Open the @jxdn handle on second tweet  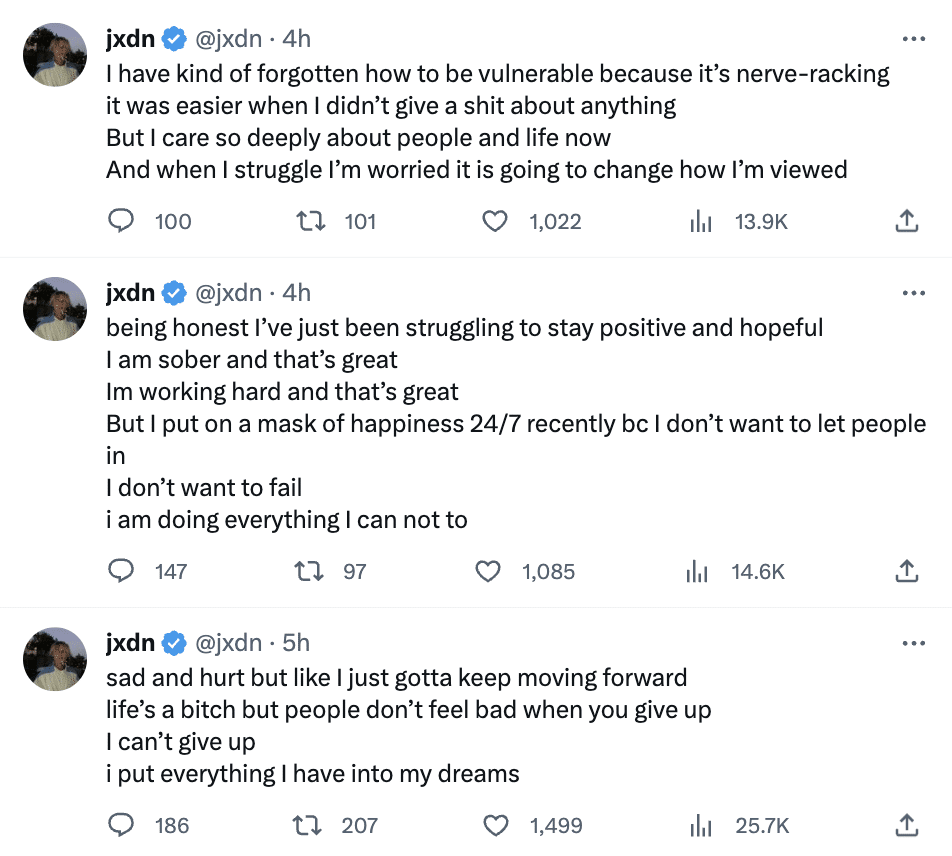tap(228, 293)
